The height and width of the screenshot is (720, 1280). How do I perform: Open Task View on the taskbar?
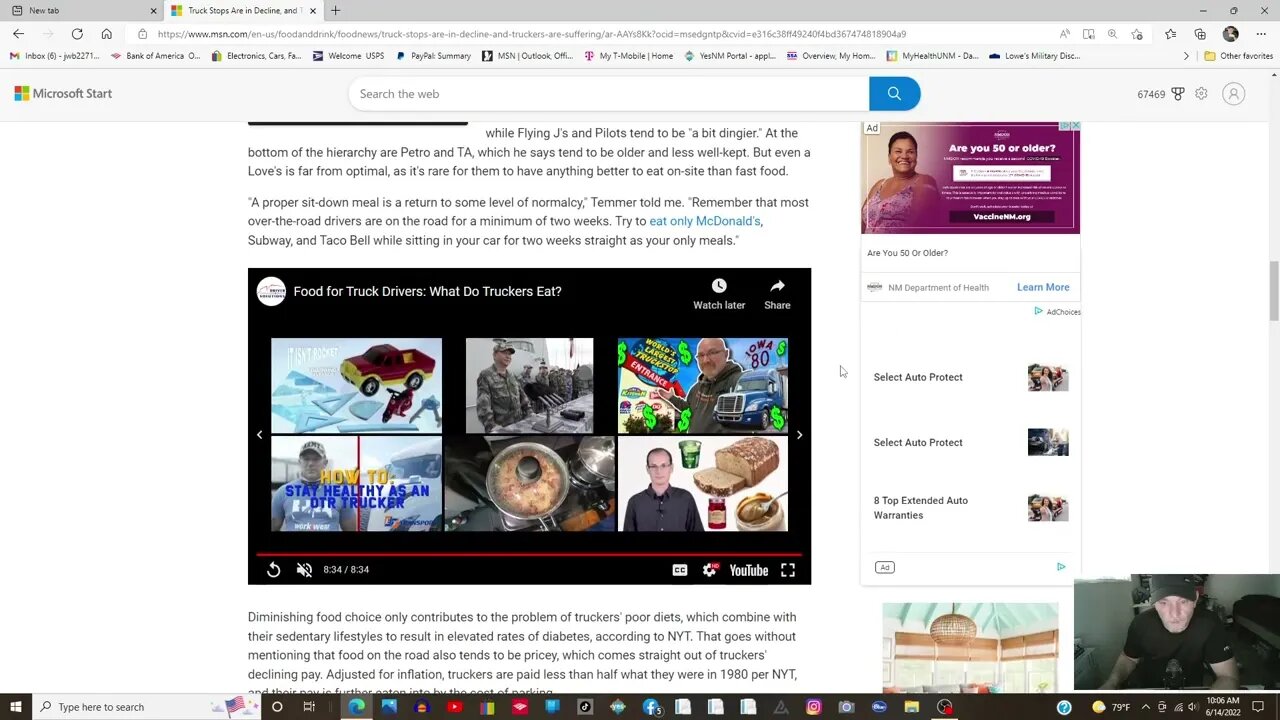(x=309, y=707)
